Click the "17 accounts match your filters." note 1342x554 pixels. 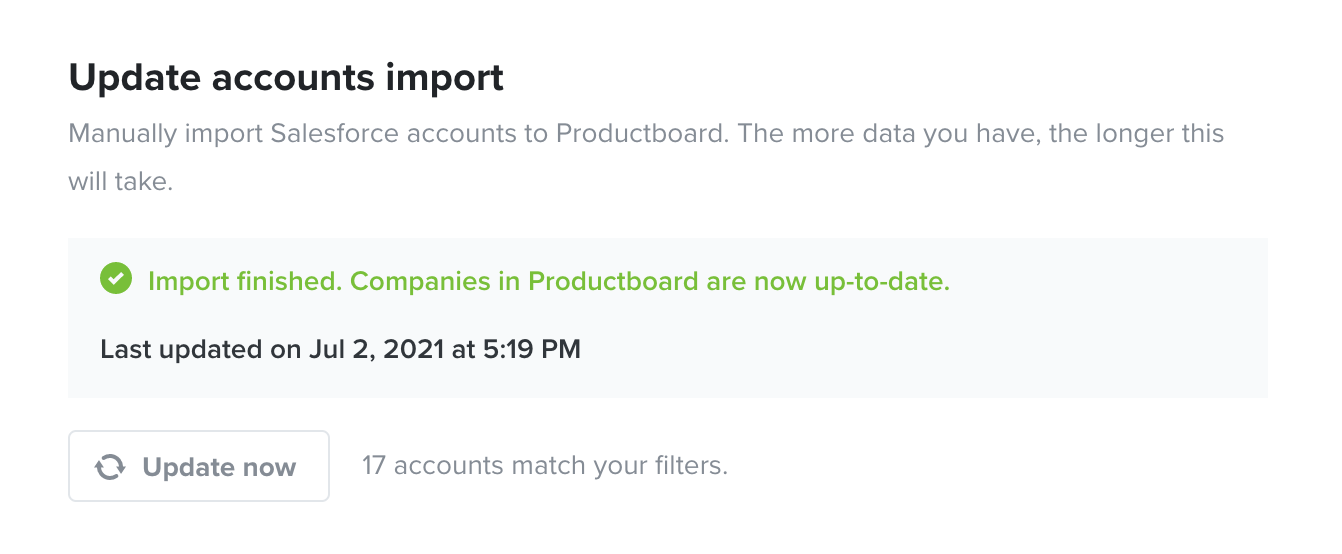point(545,465)
